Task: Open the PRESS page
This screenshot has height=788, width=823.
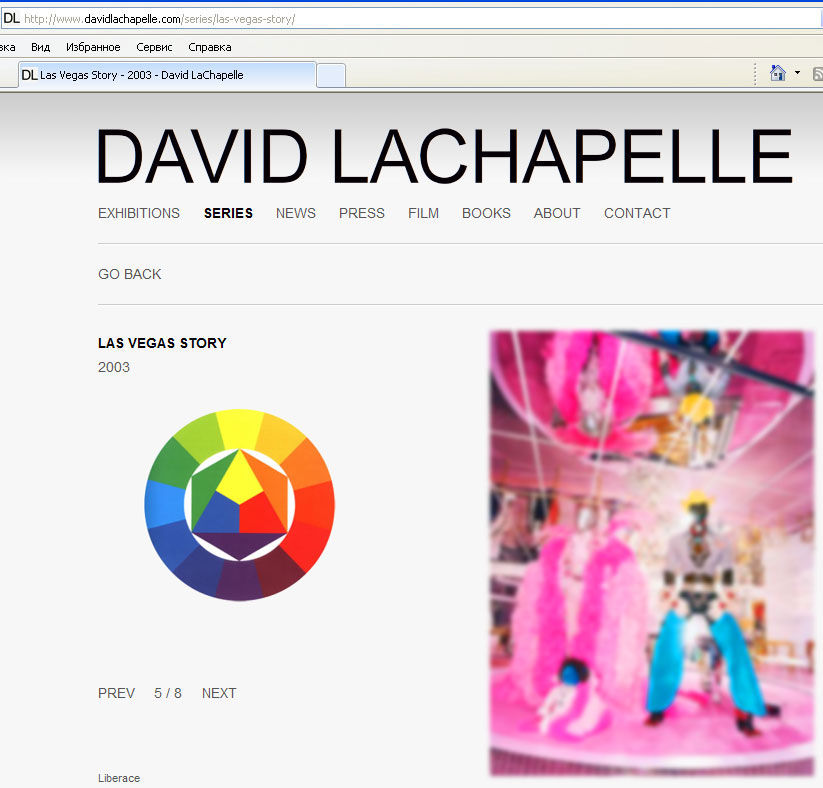Action: point(362,213)
